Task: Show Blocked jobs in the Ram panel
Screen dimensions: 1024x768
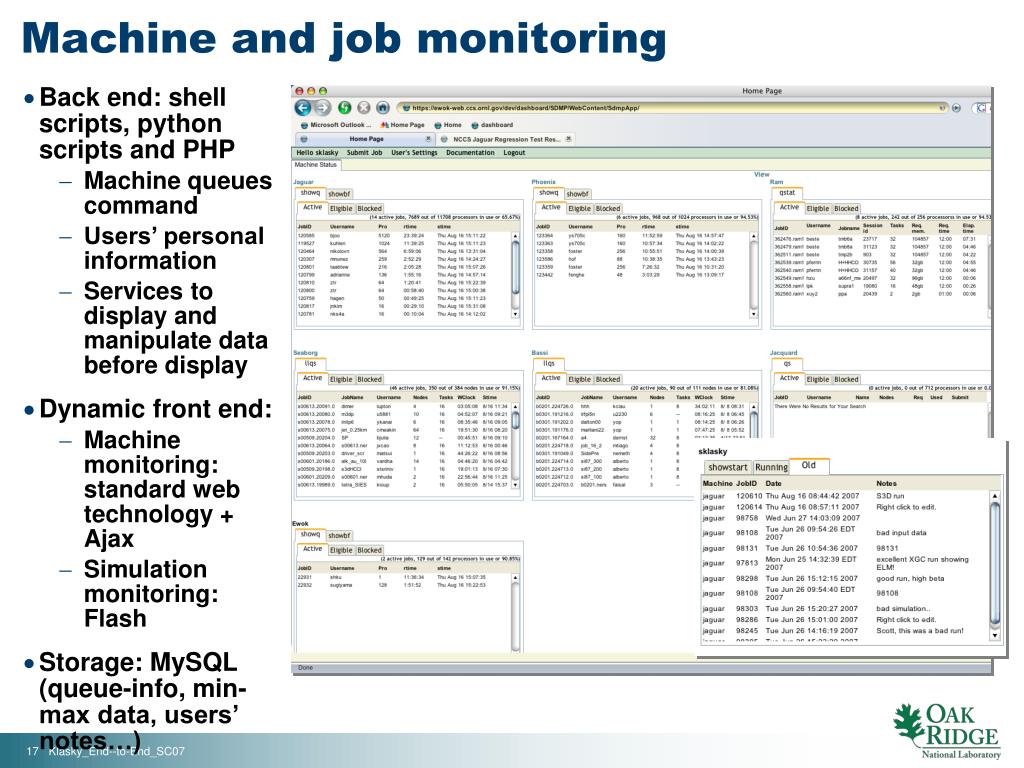Action: [846, 208]
